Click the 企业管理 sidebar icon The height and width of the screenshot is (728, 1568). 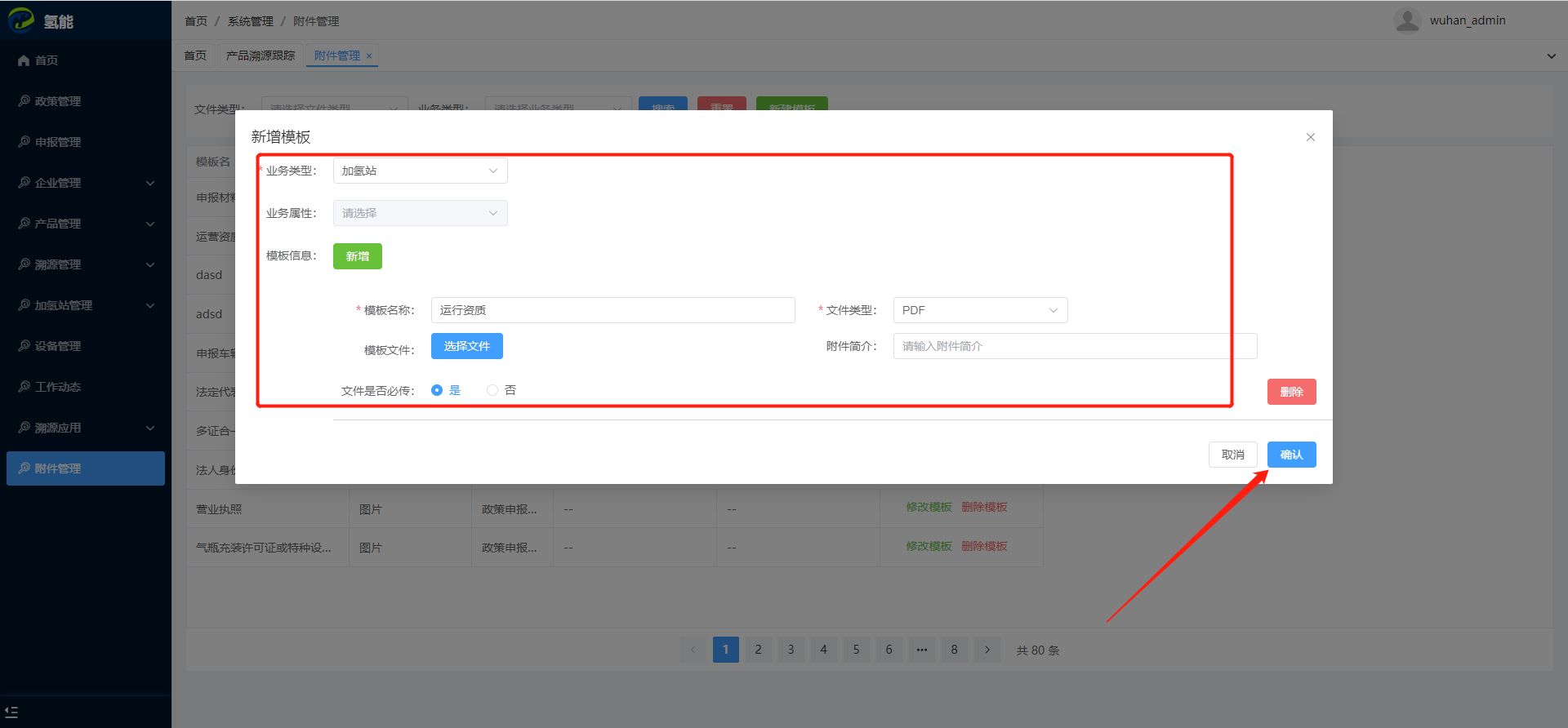click(x=24, y=182)
